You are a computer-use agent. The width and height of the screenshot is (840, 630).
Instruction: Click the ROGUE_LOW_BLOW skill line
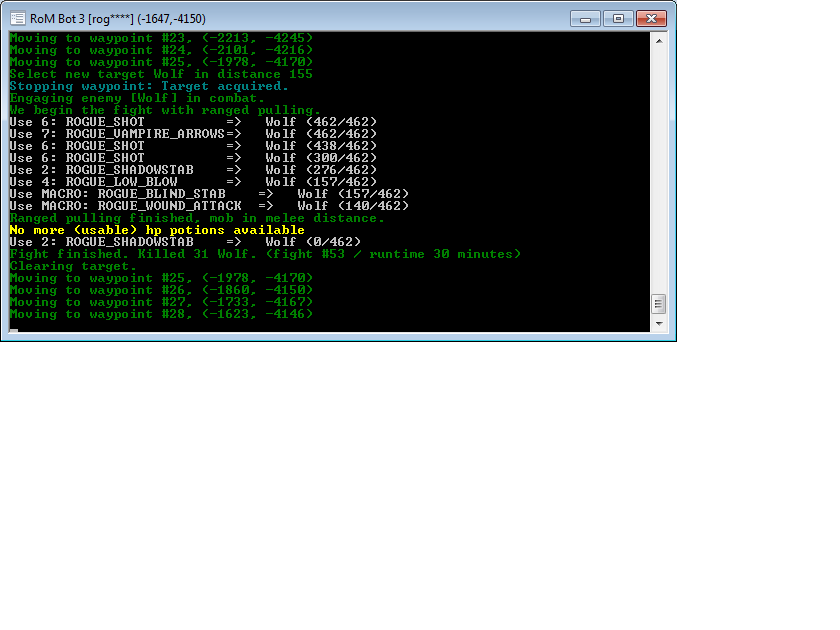click(x=193, y=182)
